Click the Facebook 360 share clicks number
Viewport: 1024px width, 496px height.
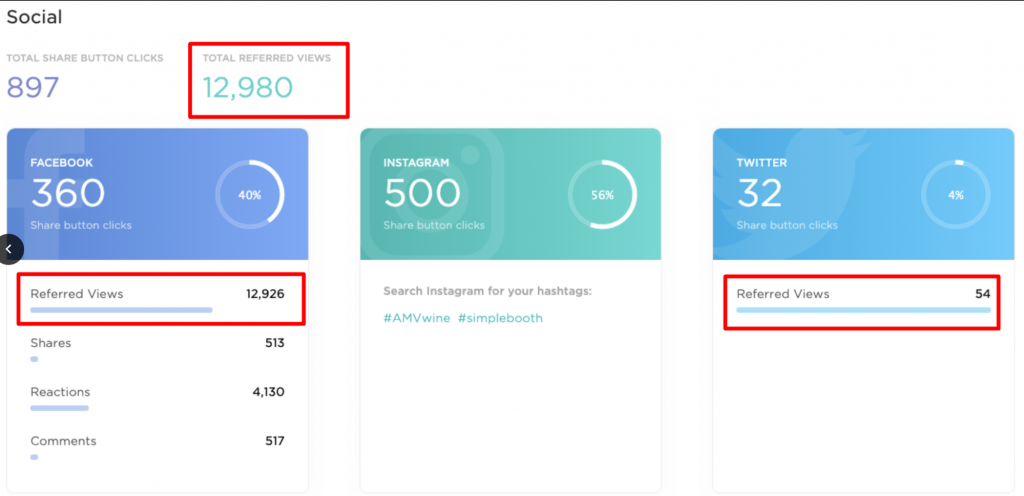click(68, 193)
